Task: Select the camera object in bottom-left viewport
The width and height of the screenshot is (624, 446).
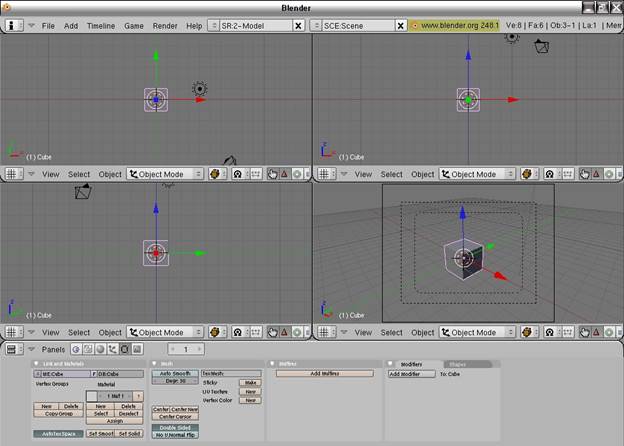Action: coord(83,190)
